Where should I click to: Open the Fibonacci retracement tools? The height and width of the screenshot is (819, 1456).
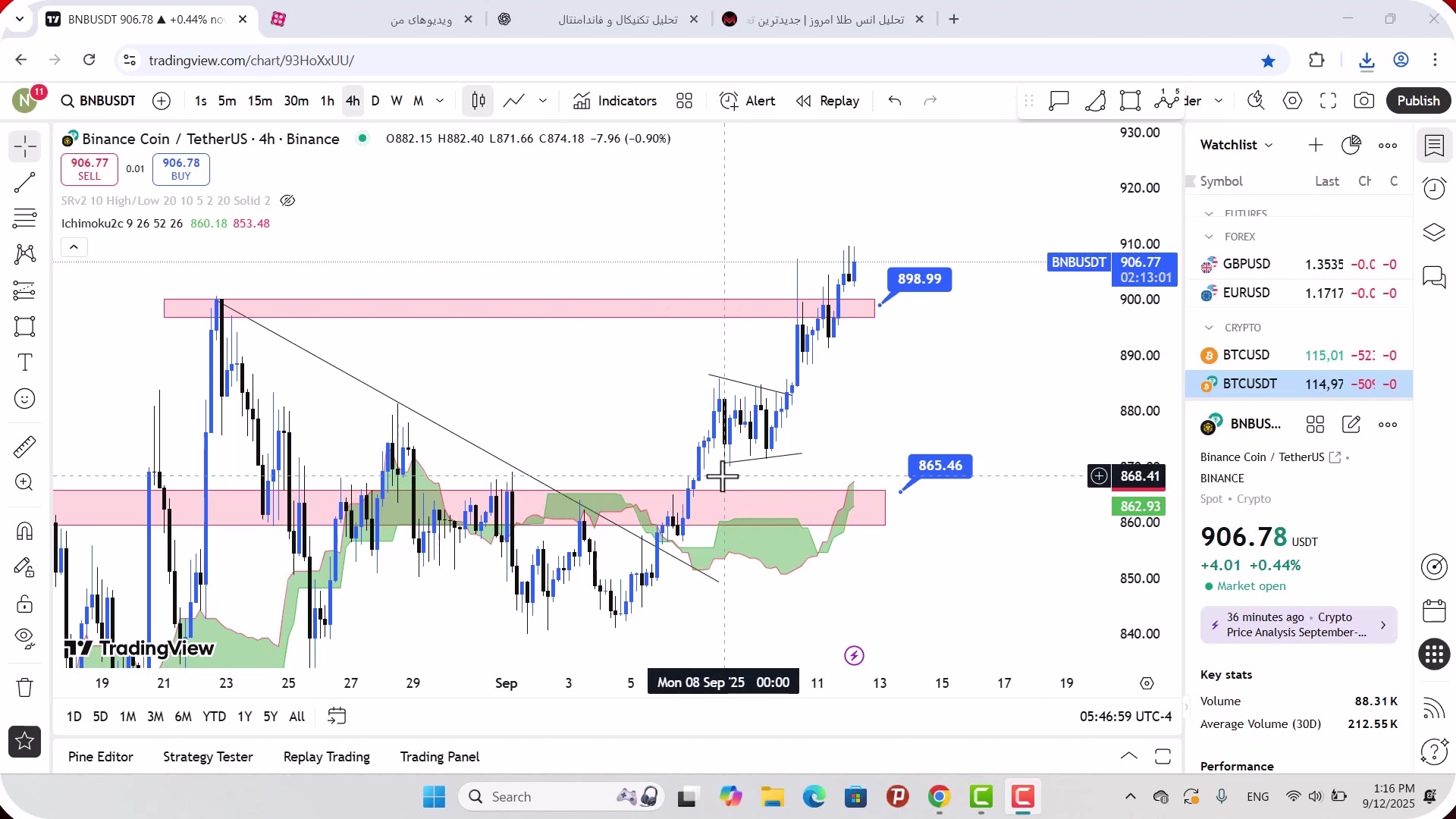click(x=24, y=218)
